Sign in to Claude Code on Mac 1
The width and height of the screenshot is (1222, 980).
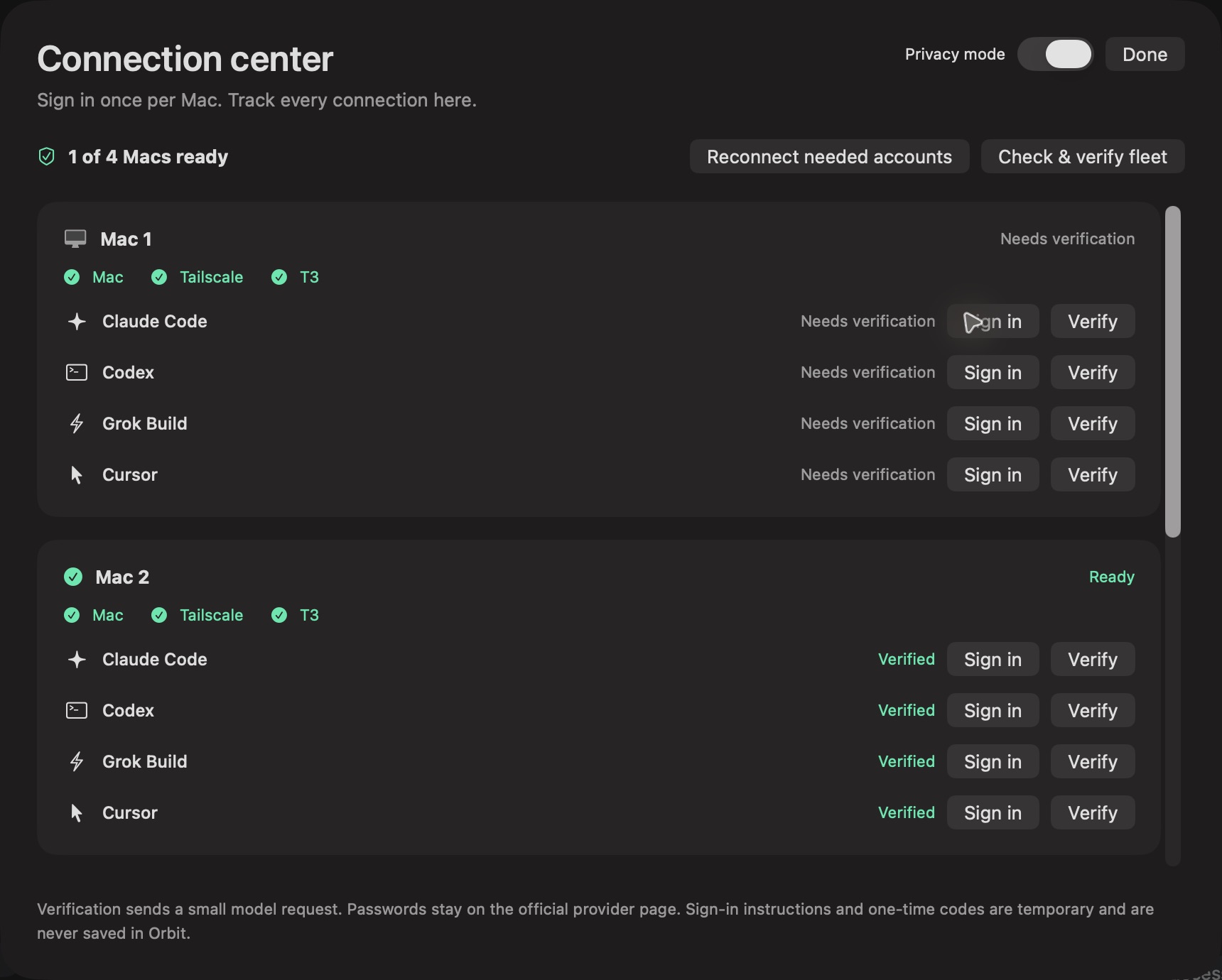pyautogui.click(x=993, y=321)
